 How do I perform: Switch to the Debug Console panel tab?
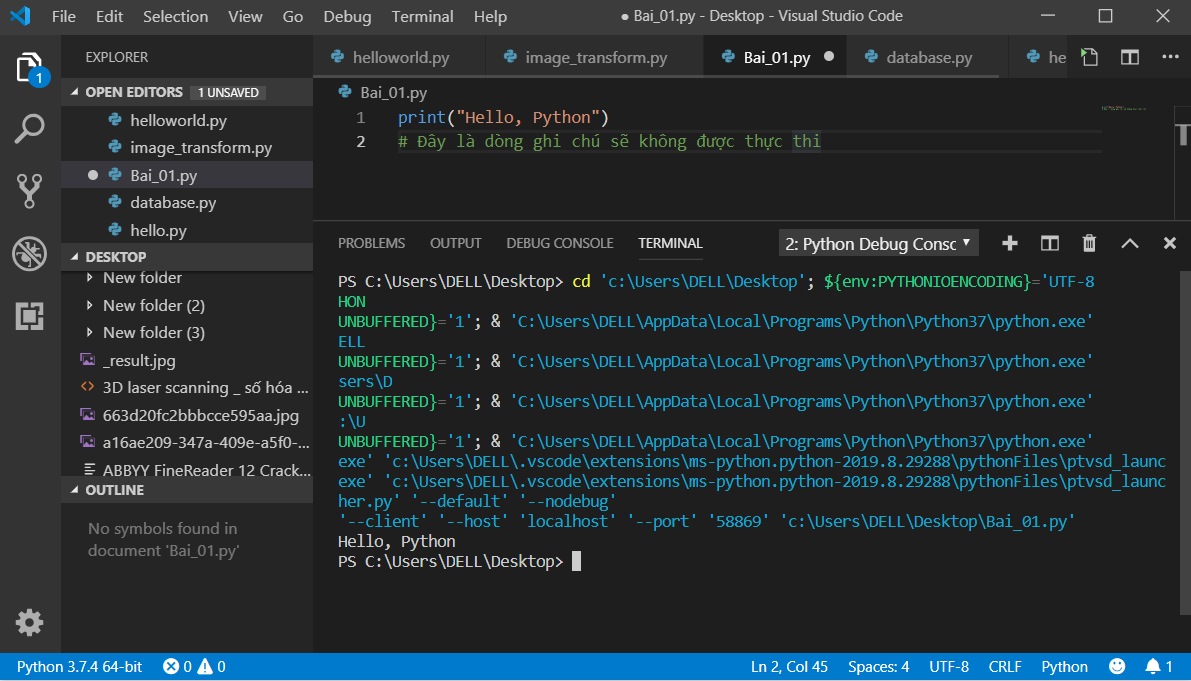pos(560,243)
